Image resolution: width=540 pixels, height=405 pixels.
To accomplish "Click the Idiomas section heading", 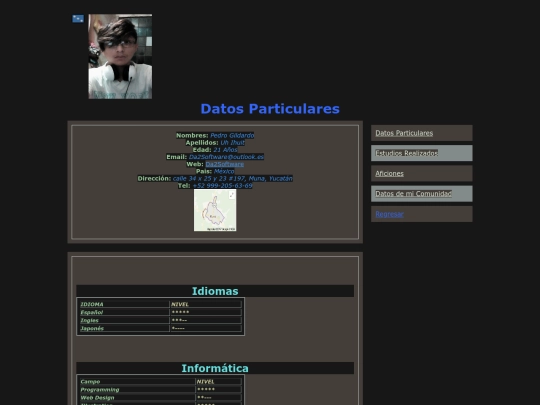I will coord(215,291).
